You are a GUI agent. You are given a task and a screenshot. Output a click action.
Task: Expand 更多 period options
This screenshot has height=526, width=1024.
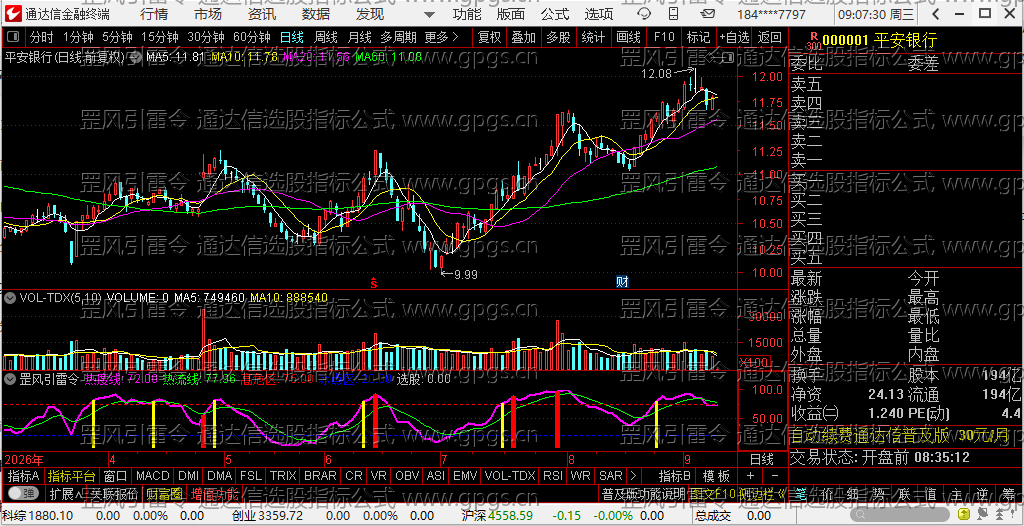tap(441, 37)
